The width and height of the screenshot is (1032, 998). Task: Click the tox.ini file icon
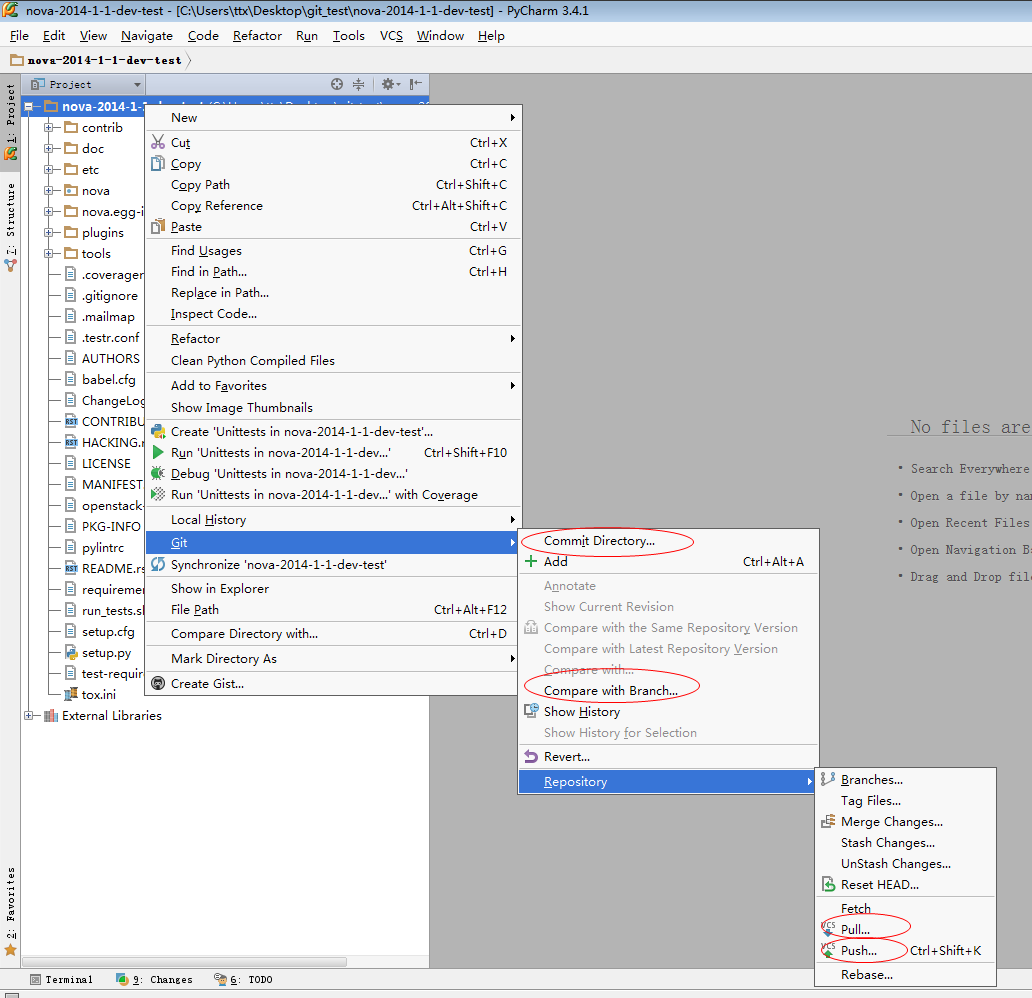coord(71,694)
